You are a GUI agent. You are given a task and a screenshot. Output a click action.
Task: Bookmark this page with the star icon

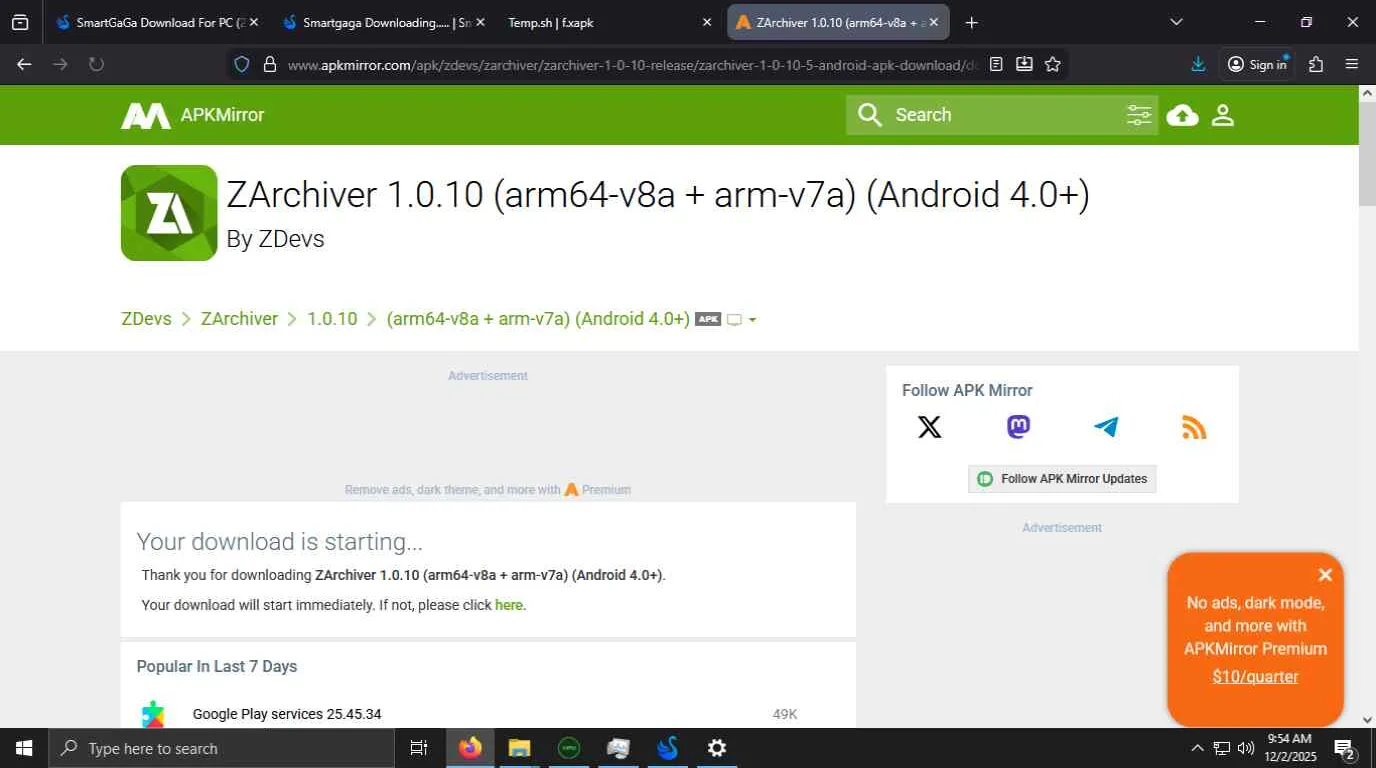coord(1052,64)
